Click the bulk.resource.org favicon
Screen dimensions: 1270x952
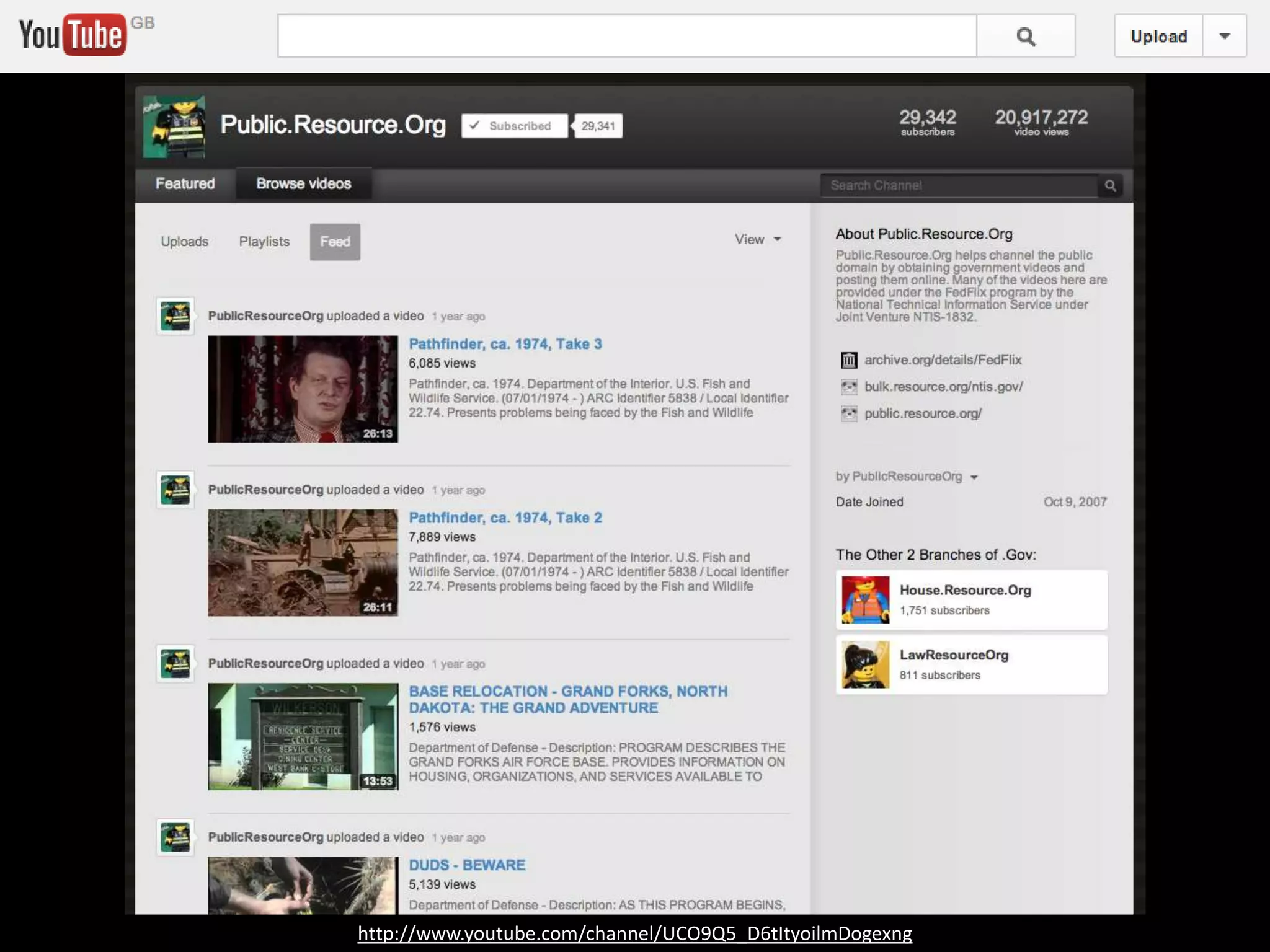click(x=848, y=387)
